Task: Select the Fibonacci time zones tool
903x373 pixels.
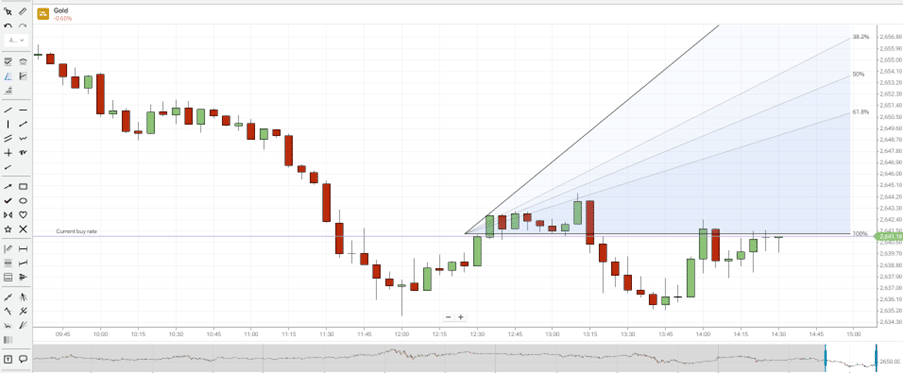Action: click(x=23, y=76)
